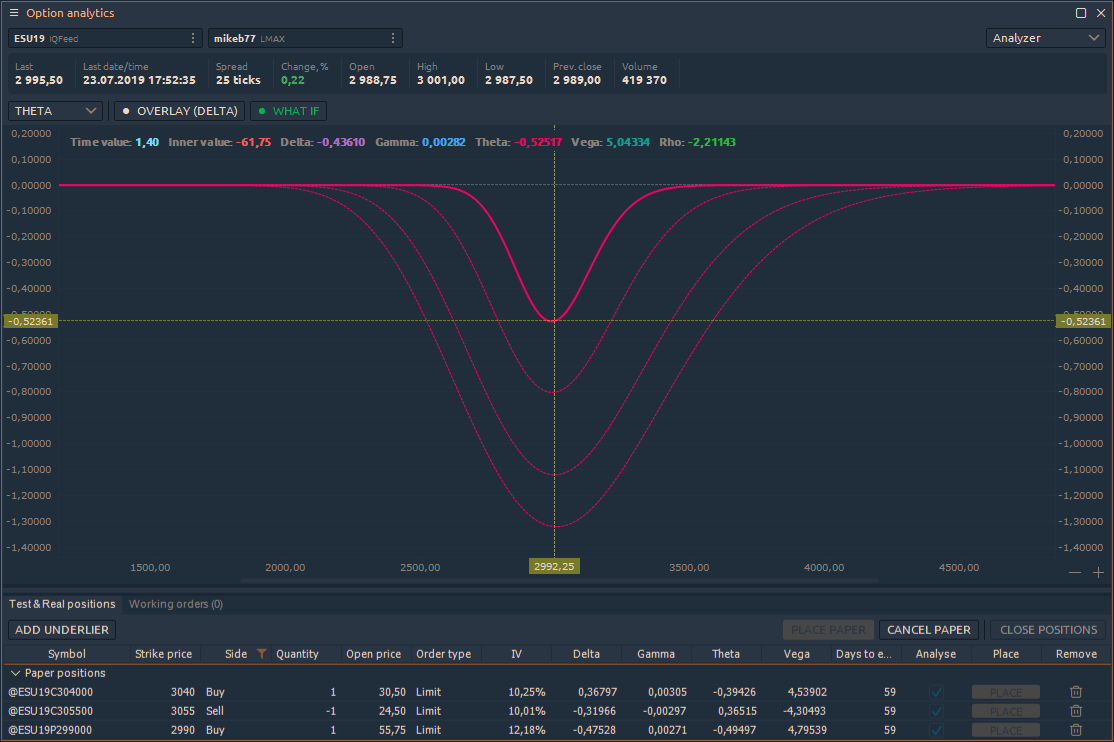Click the Sell side cell of strike 3055
Screen dimensions: 1114x742
pos(215,711)
